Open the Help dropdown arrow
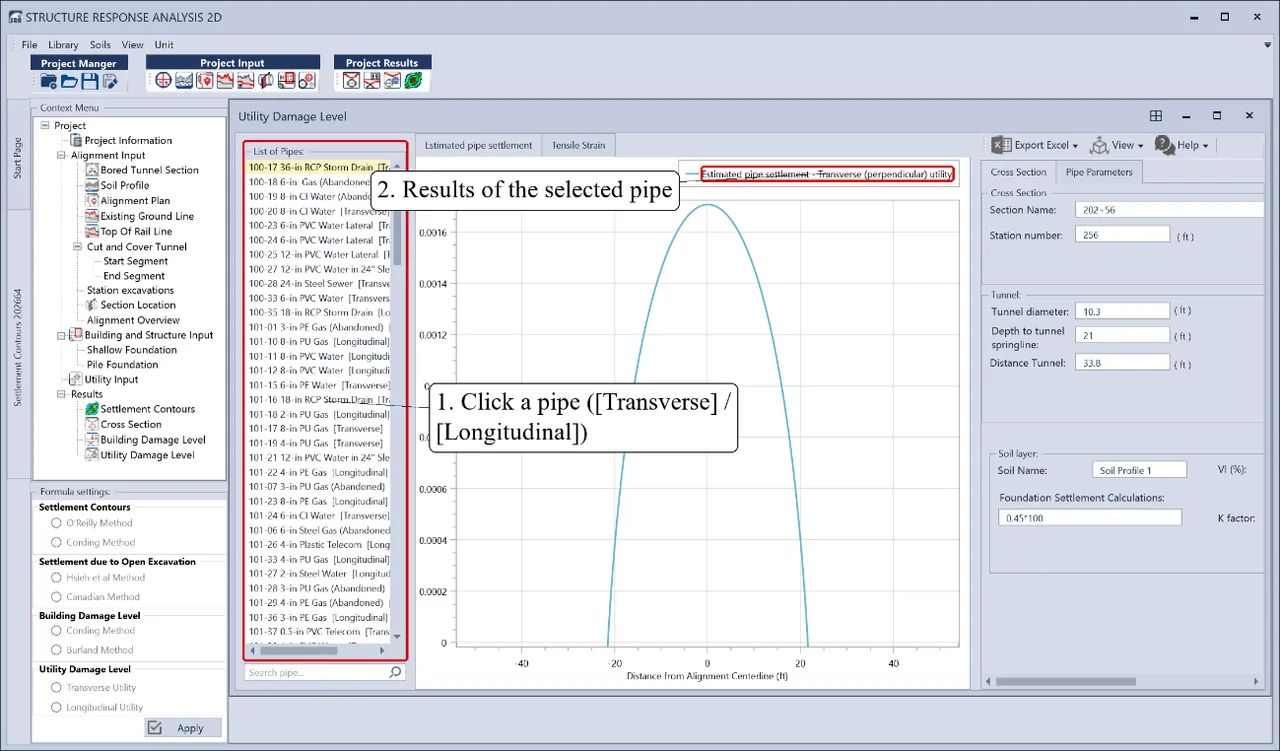Image resolution: width=1280 pixels, height=751 pixels. click(x=1205, y=146)
